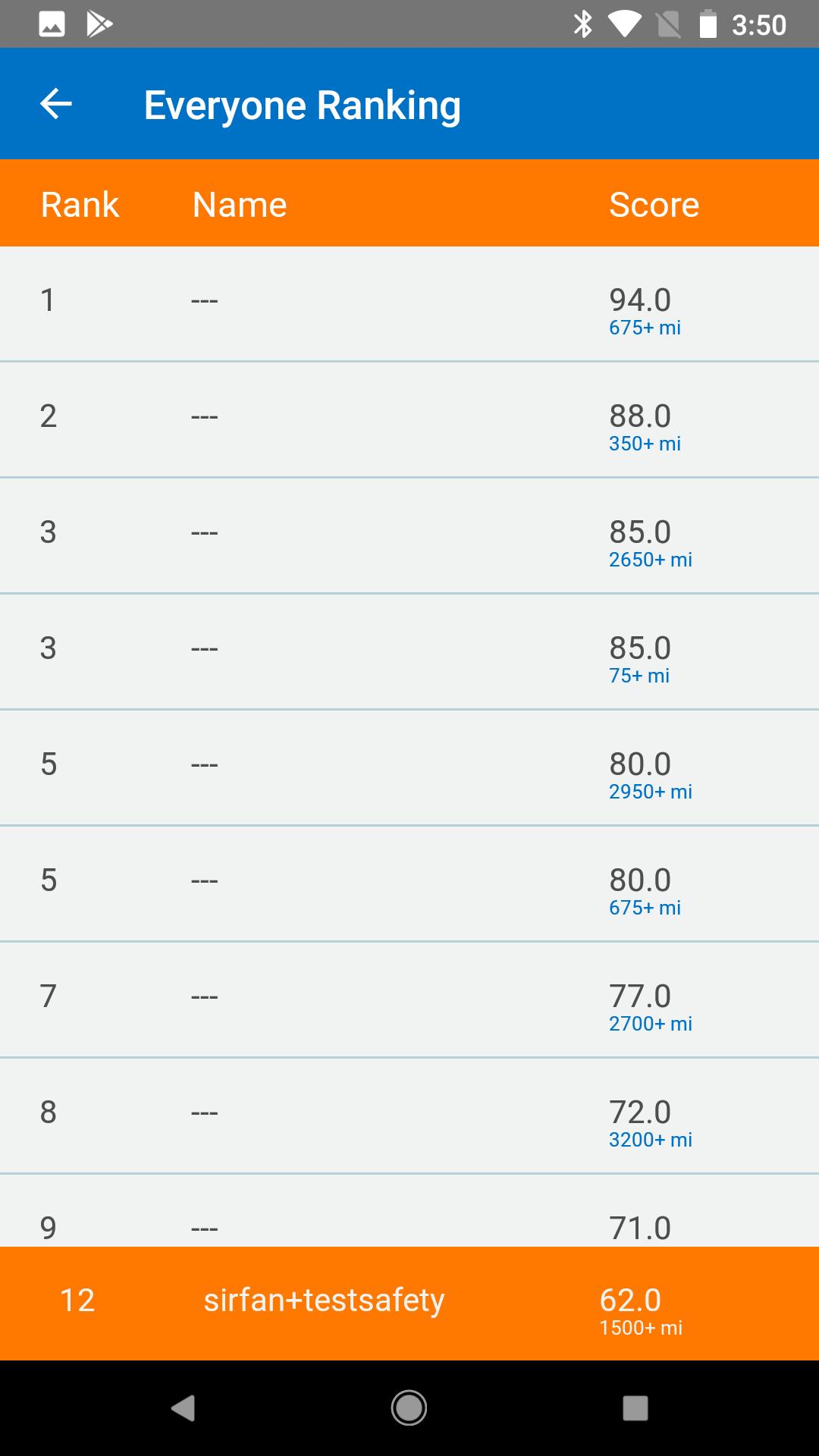Select the rank 7 row scoring 77.0

409,1000
